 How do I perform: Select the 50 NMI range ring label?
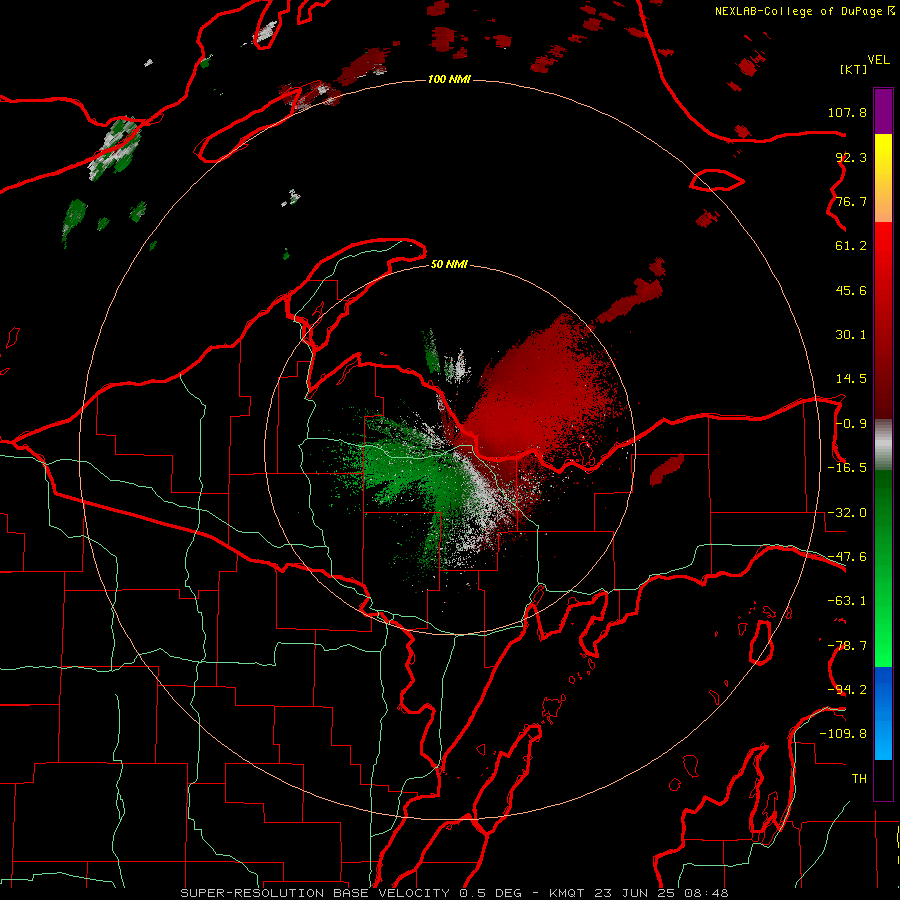(449, 264)
